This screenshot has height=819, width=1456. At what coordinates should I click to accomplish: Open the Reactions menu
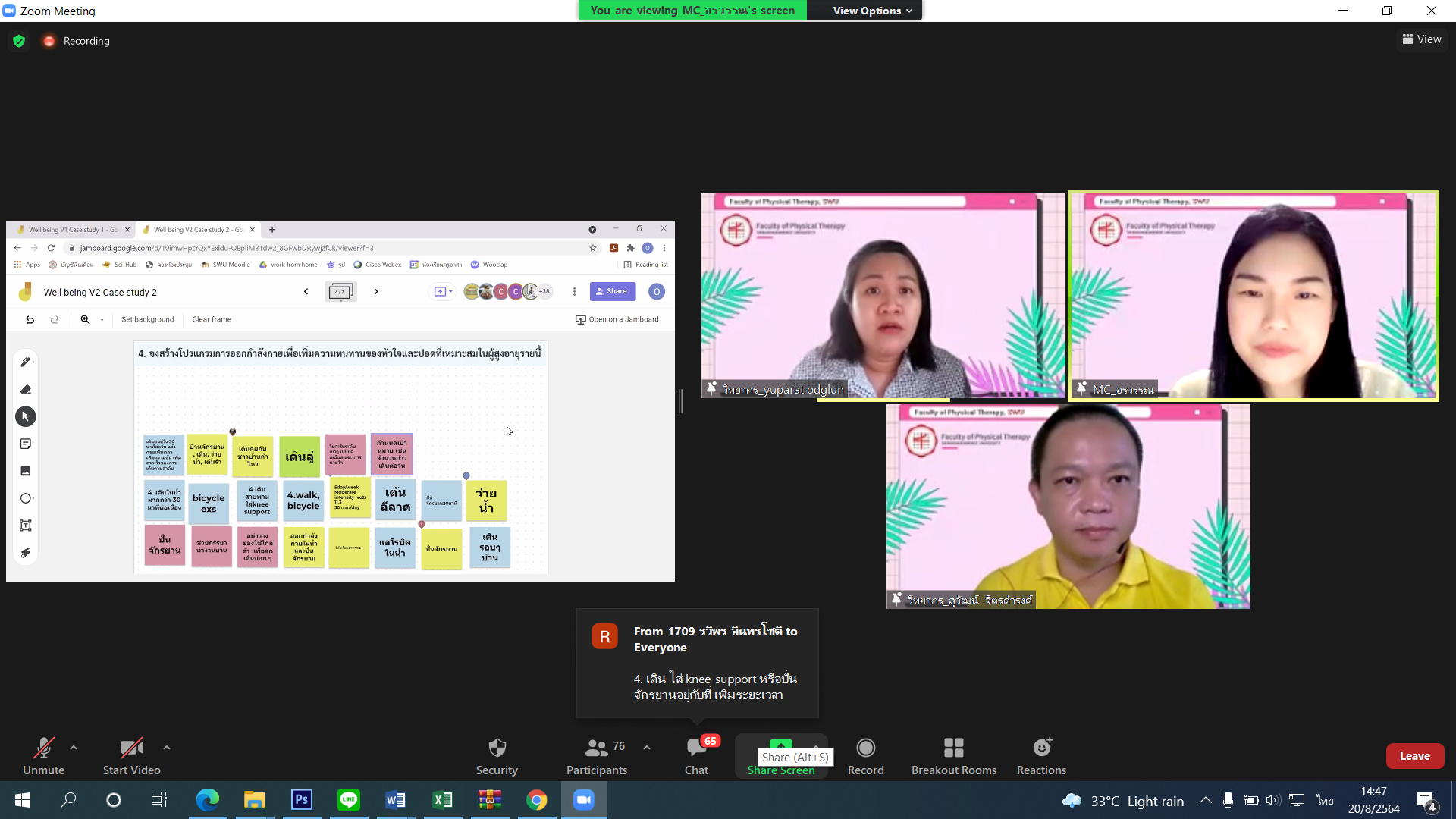pos(1041,748)
